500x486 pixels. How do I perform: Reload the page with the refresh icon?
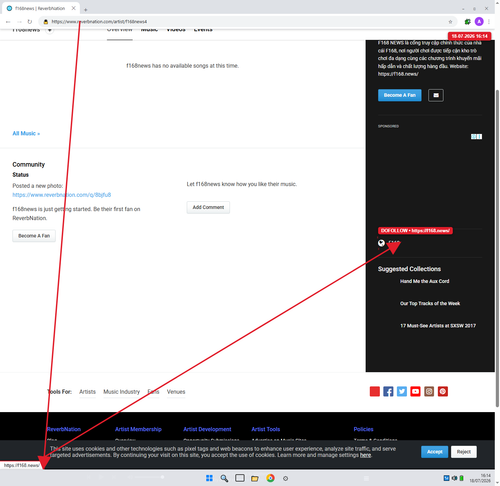click(30, 22)
